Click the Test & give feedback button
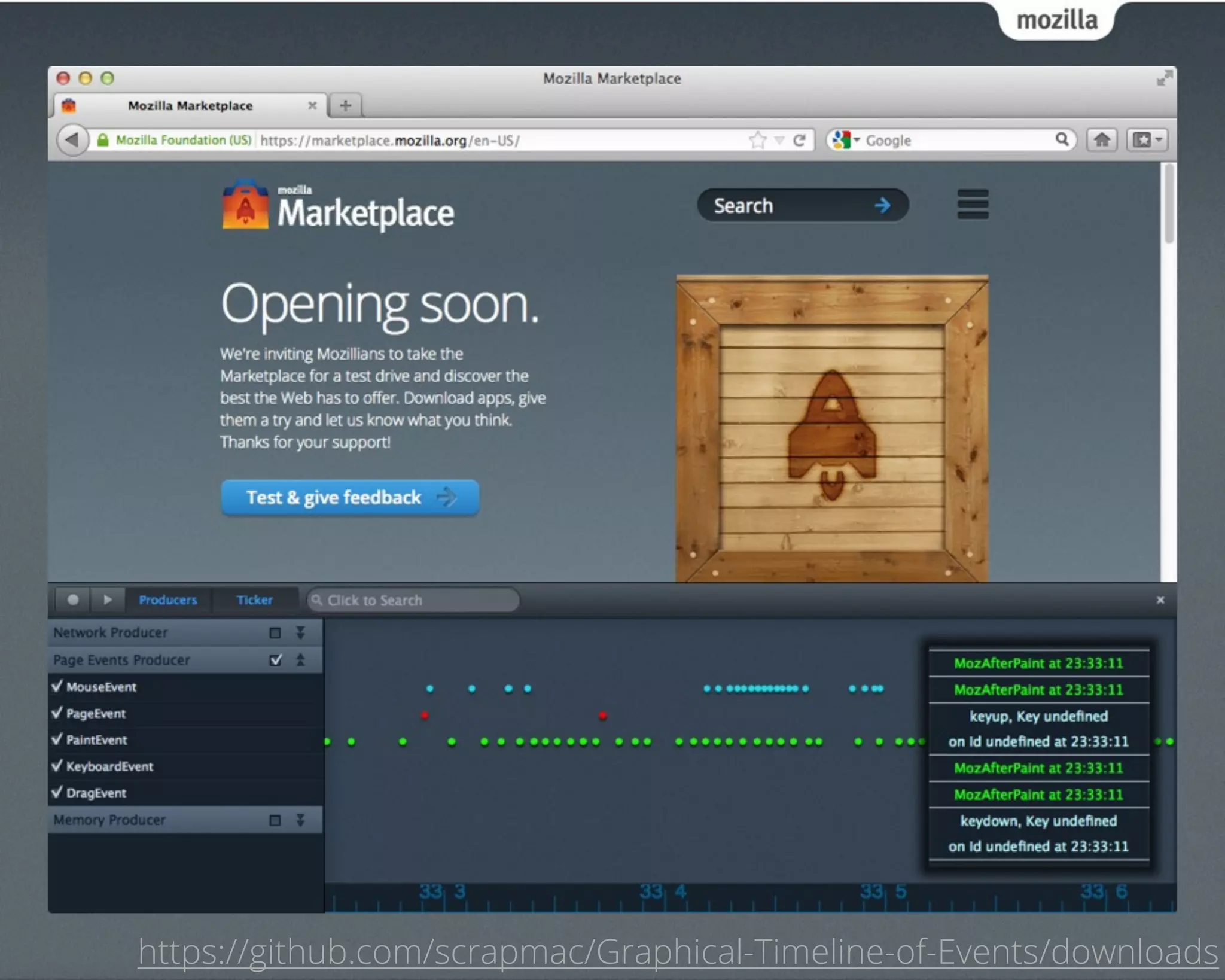 click(x=350, y=497)
